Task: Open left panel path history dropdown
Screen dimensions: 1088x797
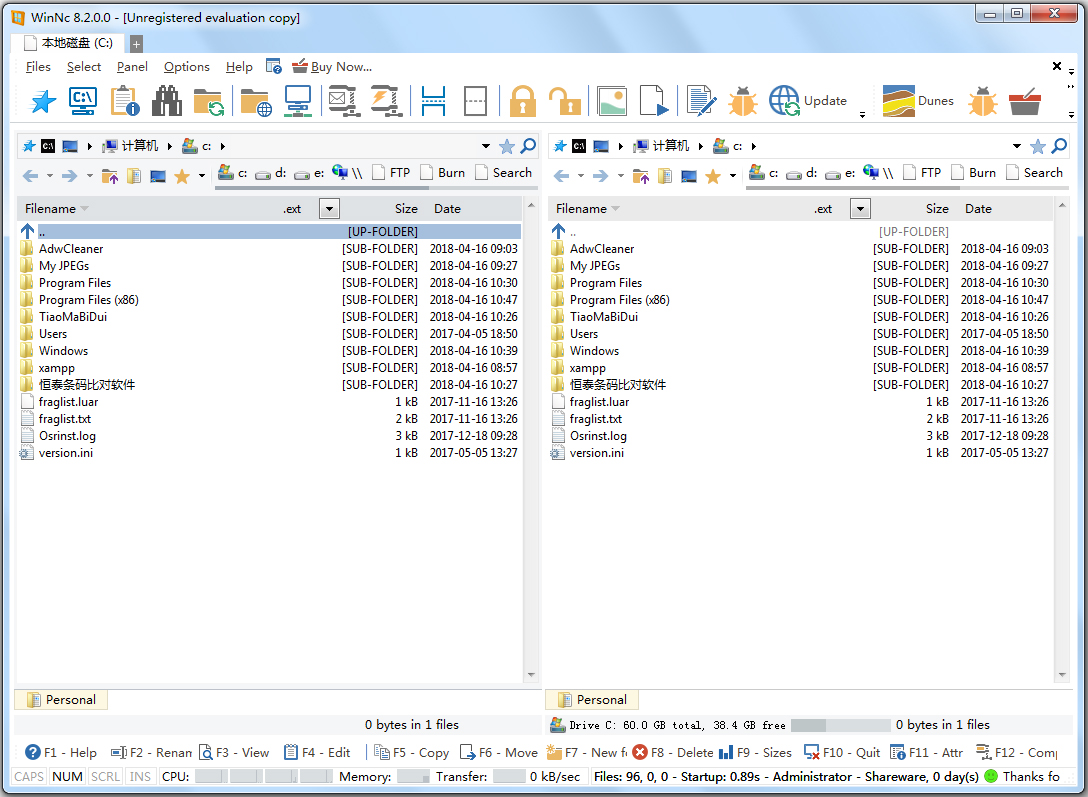Action: pyautogui.click(x=486, y=146)
